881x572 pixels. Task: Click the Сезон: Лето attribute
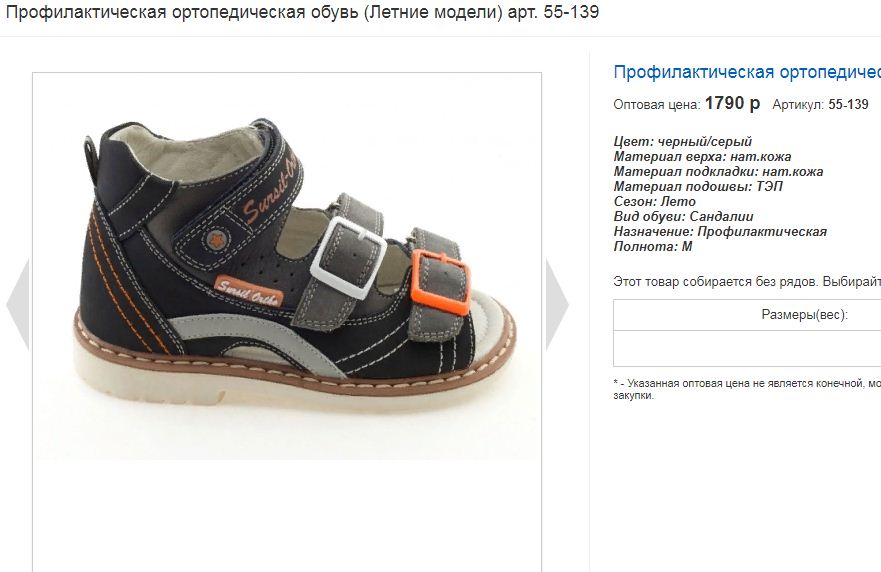[x=655, y=201]
